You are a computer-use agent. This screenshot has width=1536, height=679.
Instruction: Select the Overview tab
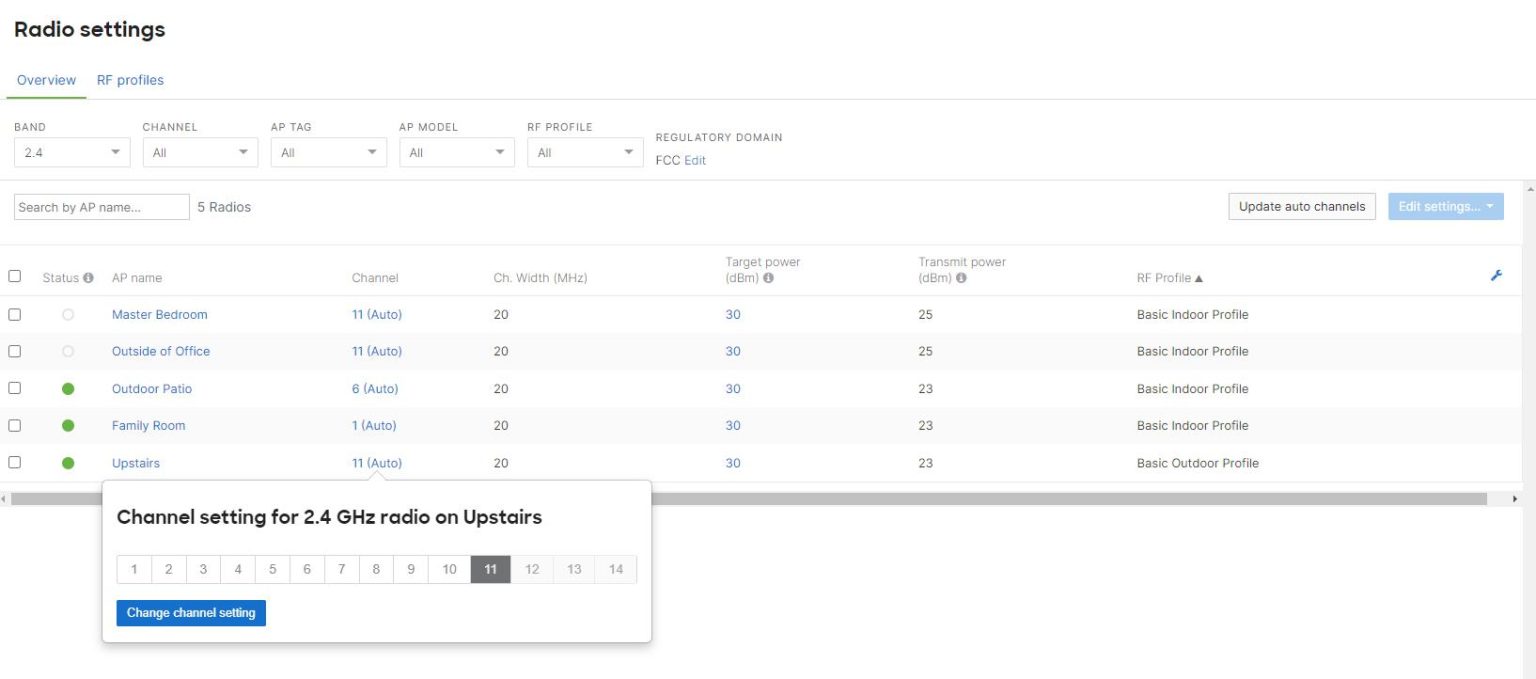(45, 80)
